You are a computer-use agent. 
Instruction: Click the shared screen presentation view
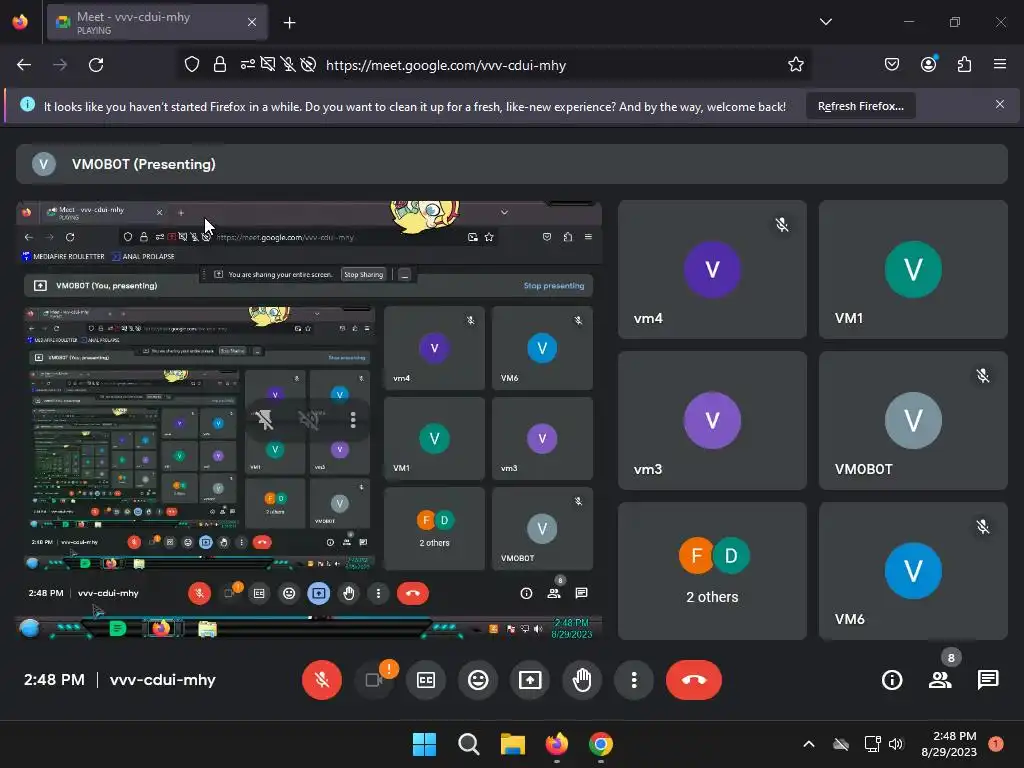(x=309, y=420)
